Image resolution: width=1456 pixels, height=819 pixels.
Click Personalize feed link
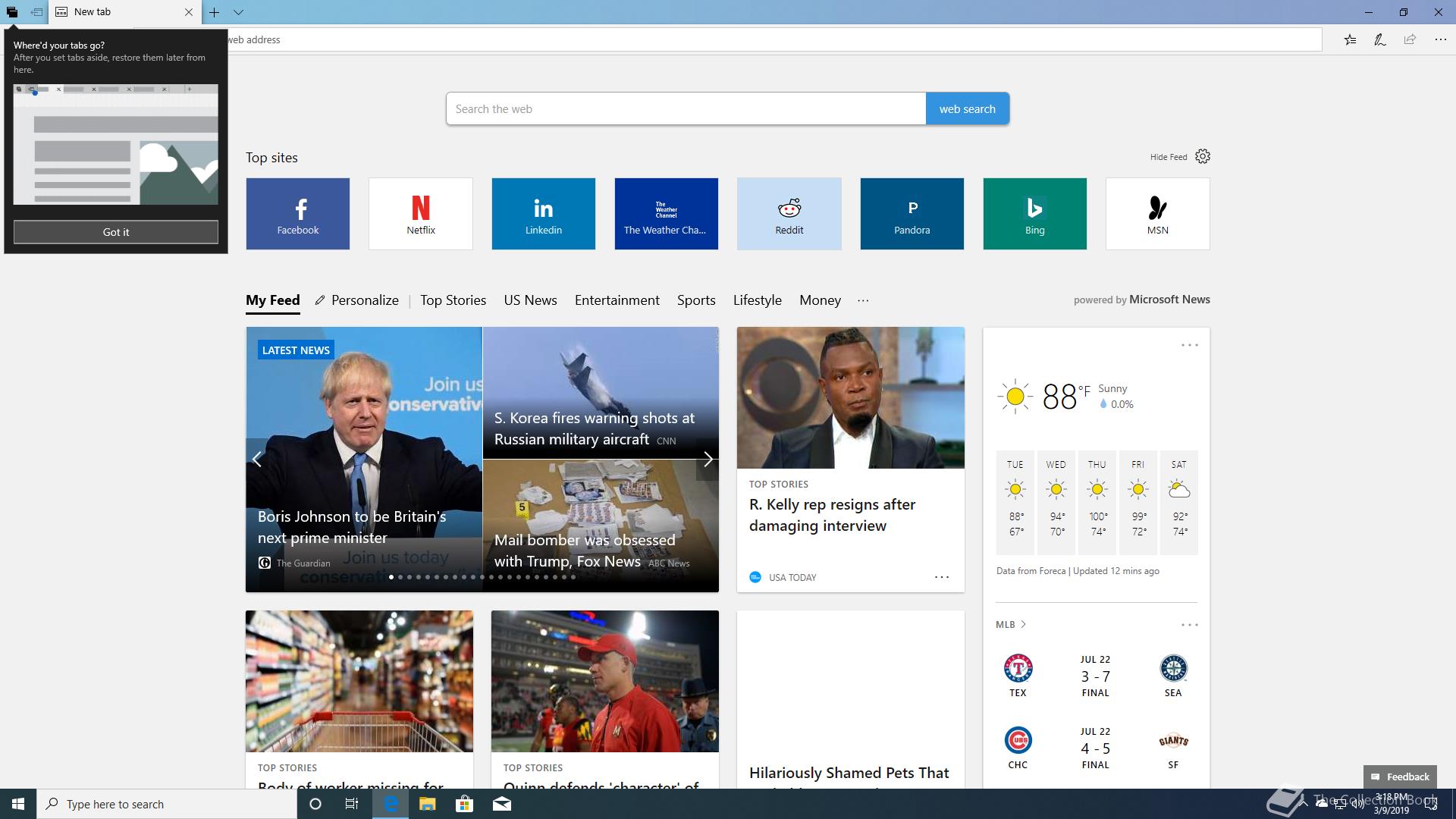click(x=357, y=300)
